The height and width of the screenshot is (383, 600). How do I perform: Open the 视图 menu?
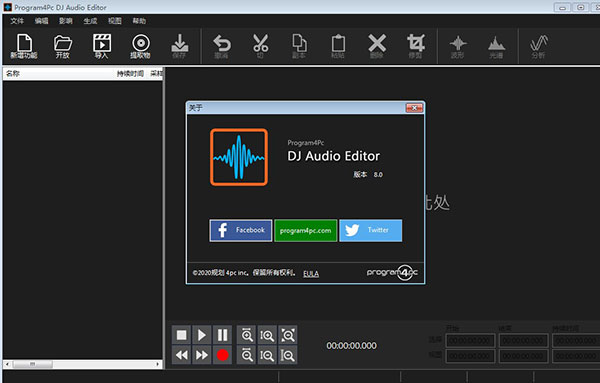click(114, 21)
